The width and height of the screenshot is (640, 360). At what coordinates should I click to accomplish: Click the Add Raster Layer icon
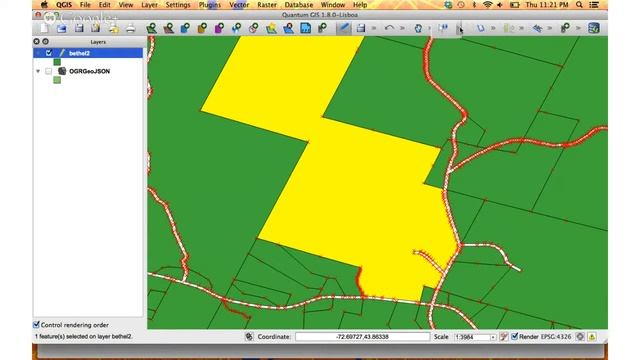[169, 28]
